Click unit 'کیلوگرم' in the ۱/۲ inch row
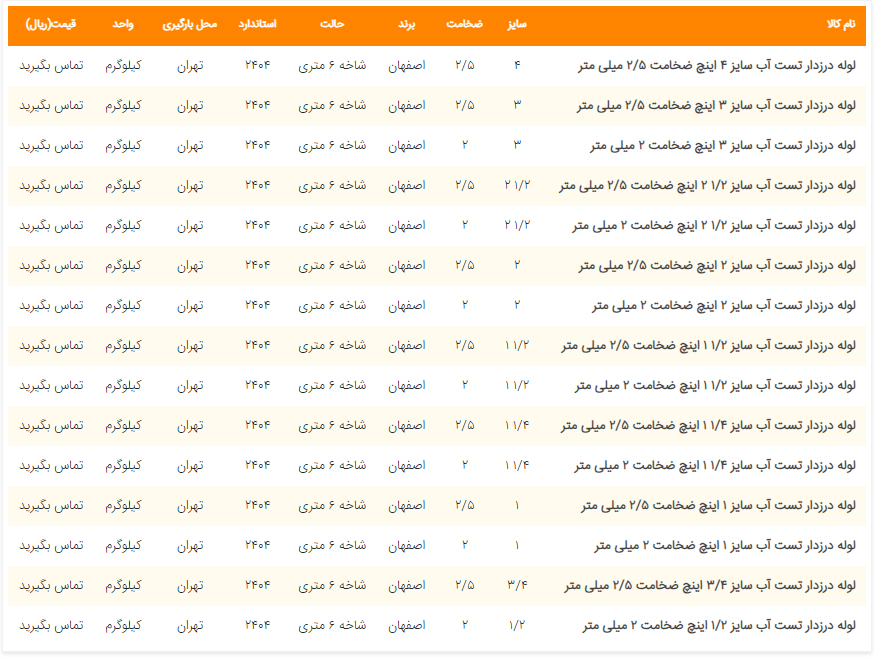 (123, 626)
